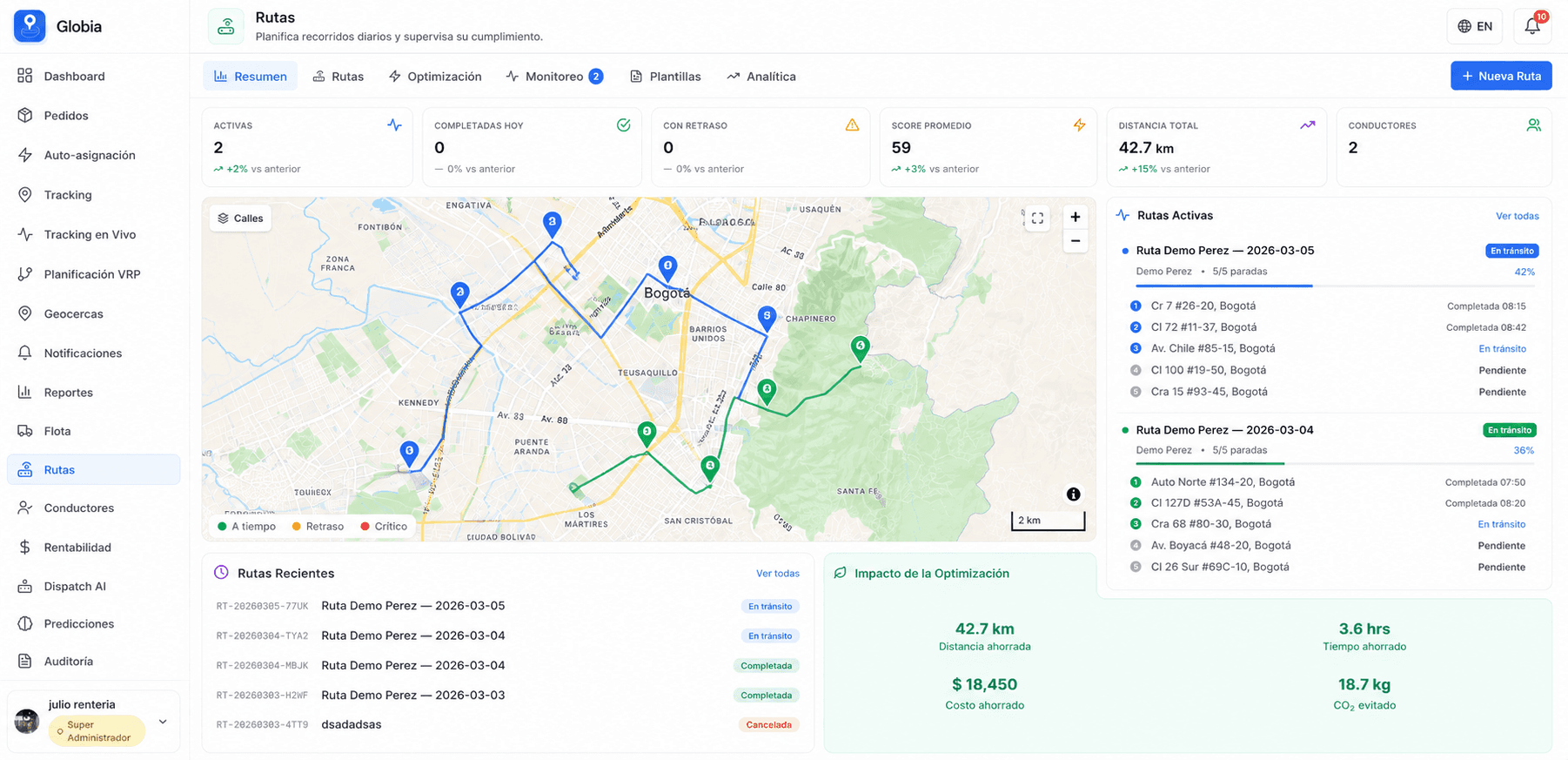Open the Analítica tab
The height and width of the screenshot is (760, 1568).
[x=761, y=77]
